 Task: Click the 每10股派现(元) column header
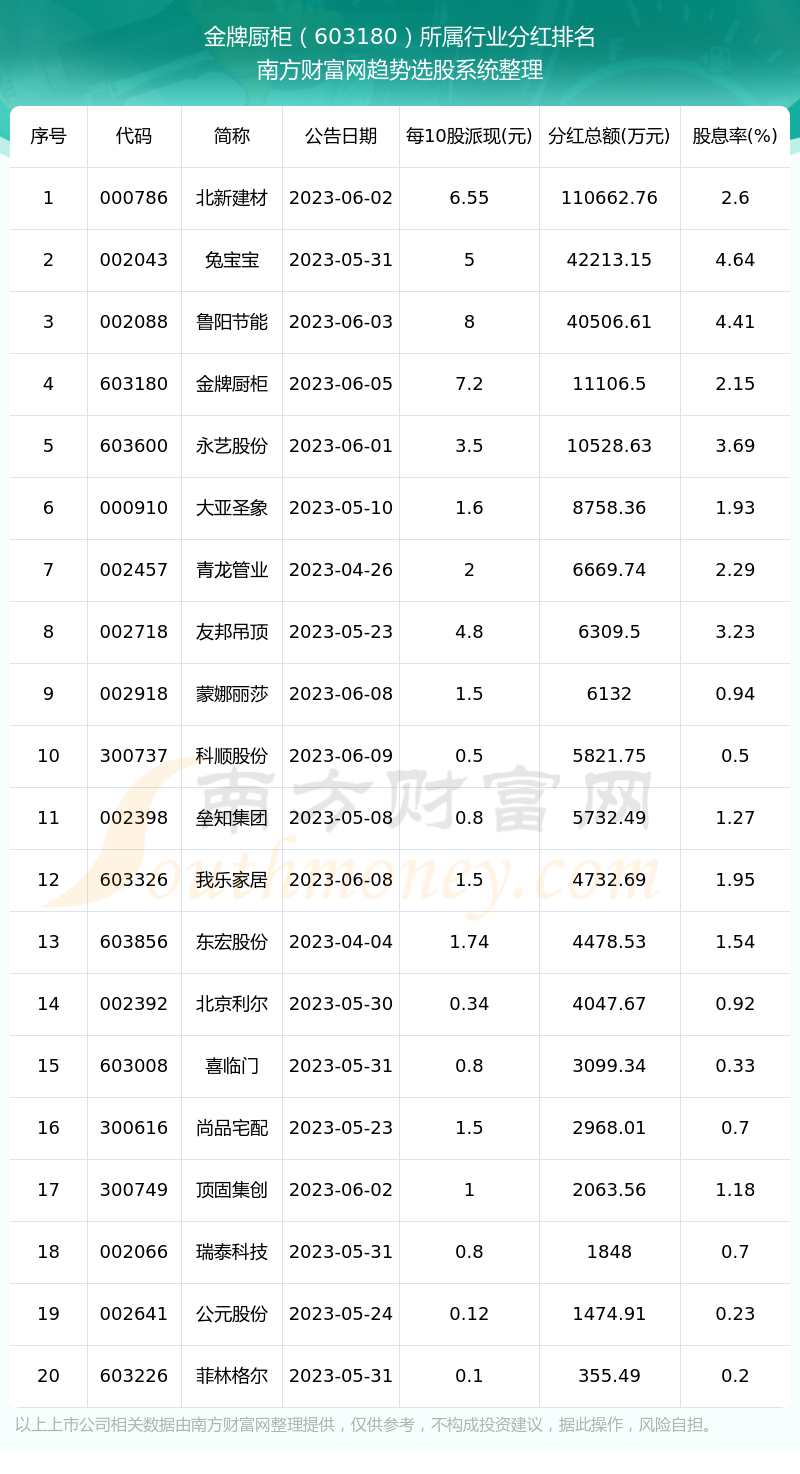point(469,136)
